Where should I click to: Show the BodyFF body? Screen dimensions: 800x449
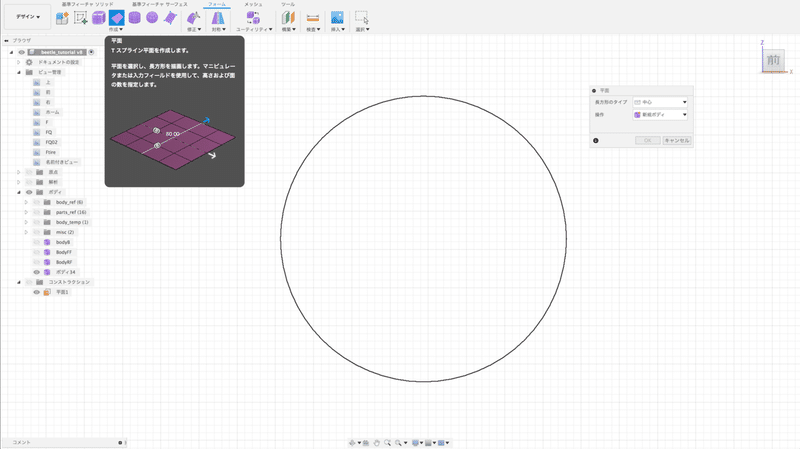click(x=37, y=252)
